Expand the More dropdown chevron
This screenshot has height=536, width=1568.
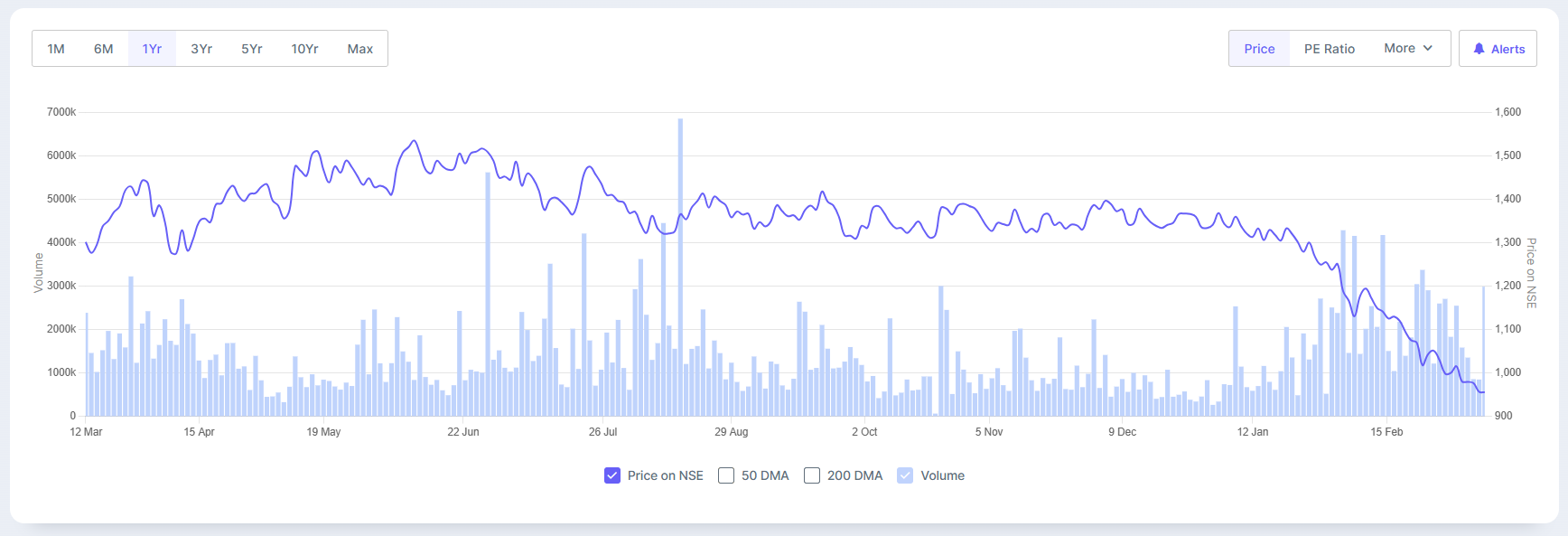tap(1428, 48)
